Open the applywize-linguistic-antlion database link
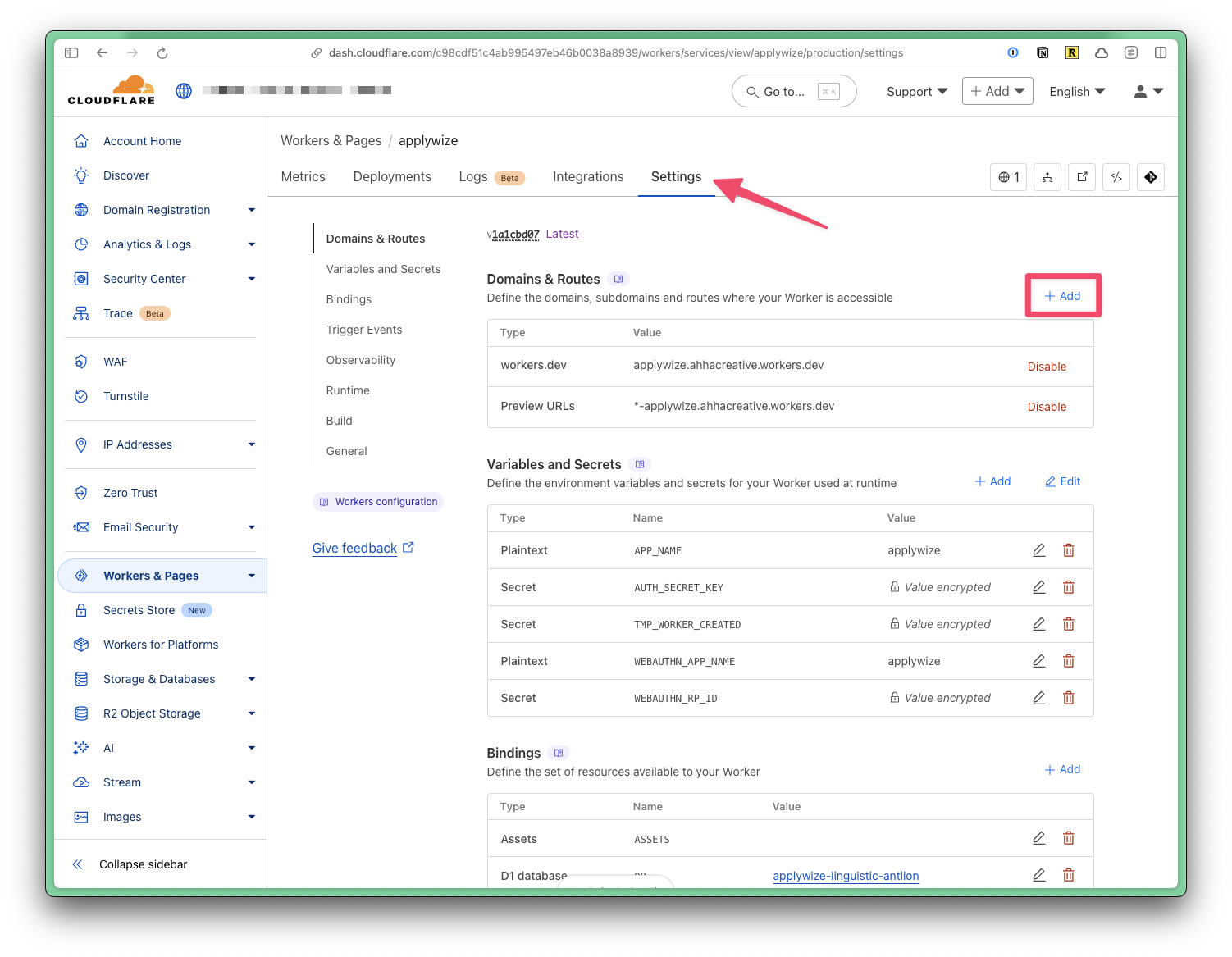The image size is (1232, 957). 846,876
